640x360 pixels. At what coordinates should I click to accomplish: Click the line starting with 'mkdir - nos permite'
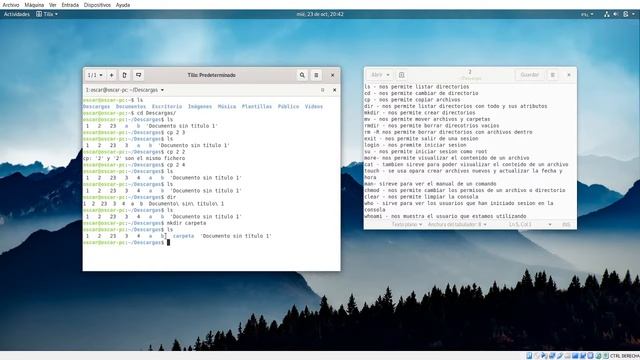click(420, 113)
